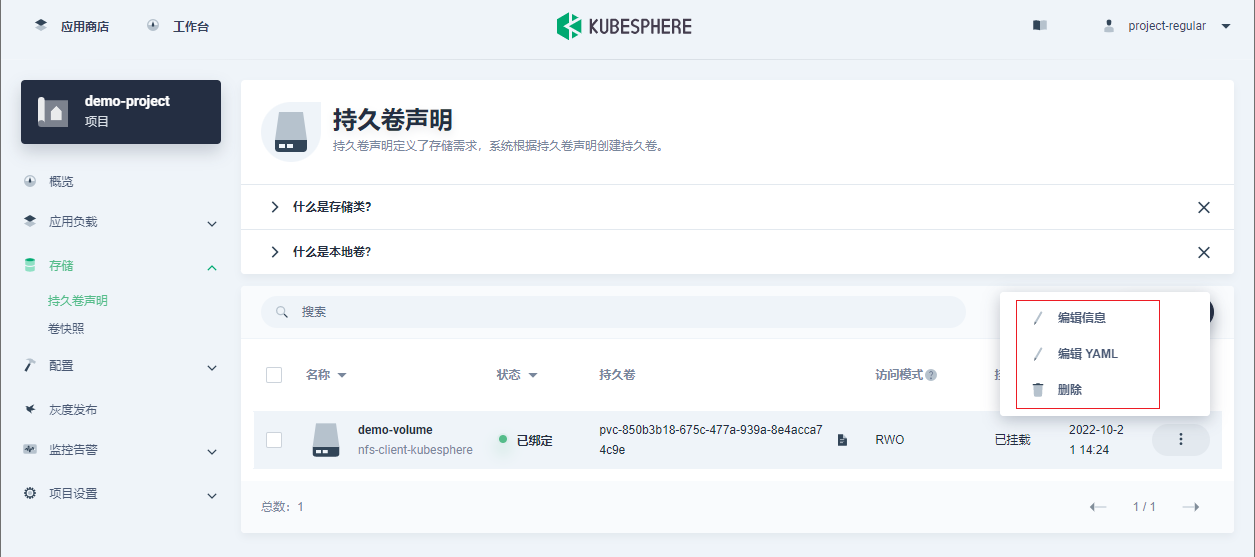
Task: Click the workbench dashboard icon
Action: [153, 25]
